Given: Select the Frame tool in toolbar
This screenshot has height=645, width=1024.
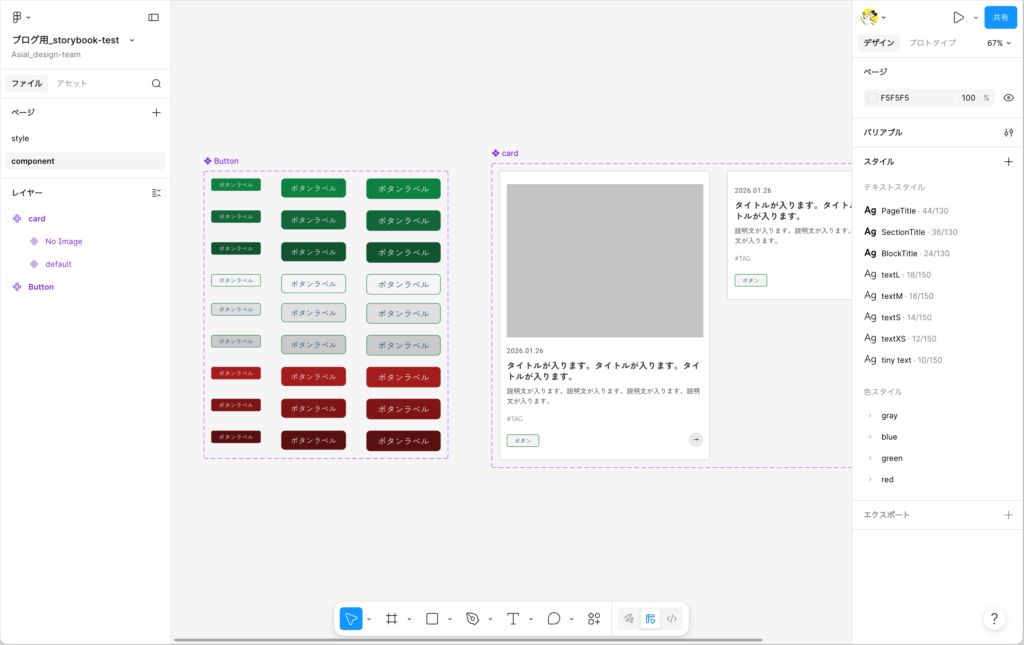Looking at the screenshot, I should click(392, 619).
